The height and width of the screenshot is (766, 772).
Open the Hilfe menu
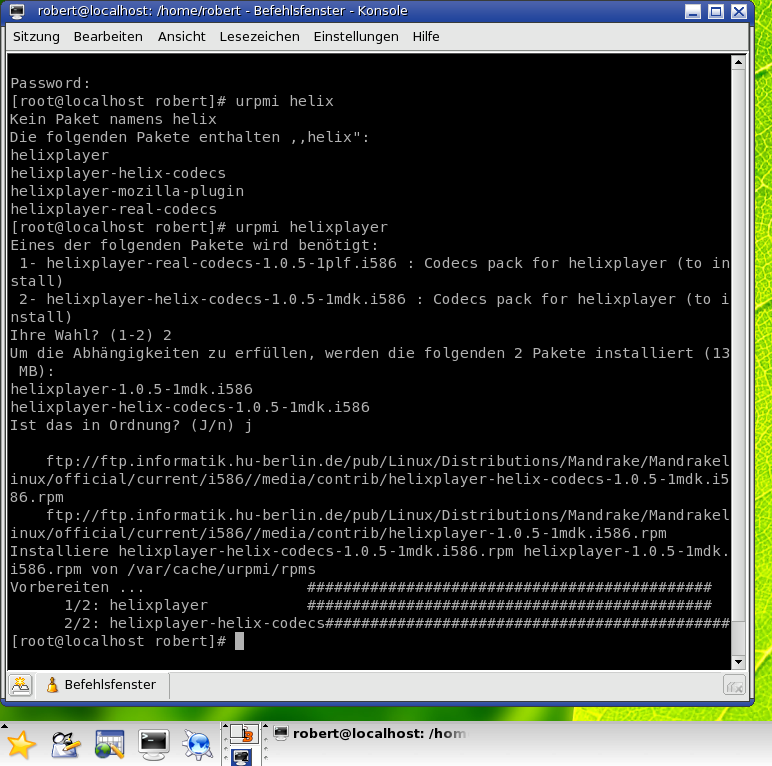coord(425,37)
